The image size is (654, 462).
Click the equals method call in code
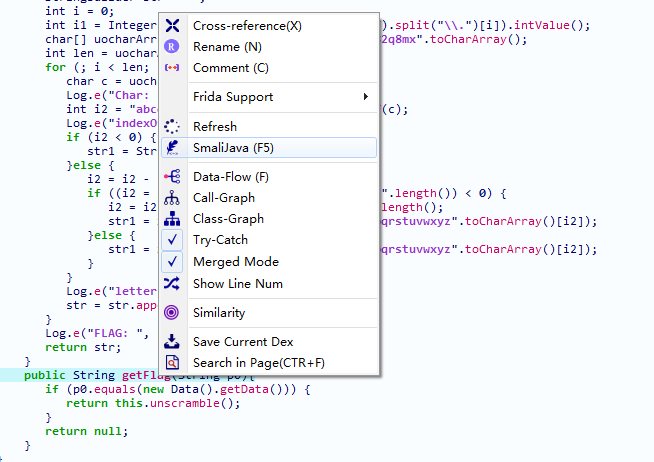pos(115,389)
